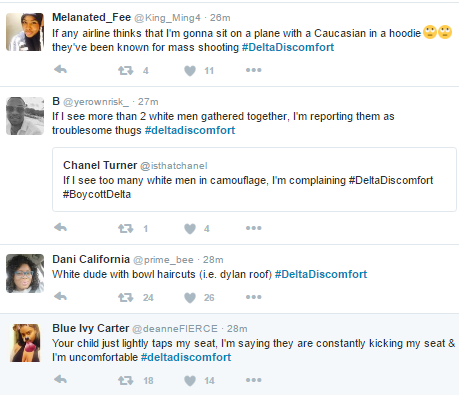Open more options on Blue Ivy Carter's tweet
459x395 pixels.
pyautogui.click(x=254, y=380)
